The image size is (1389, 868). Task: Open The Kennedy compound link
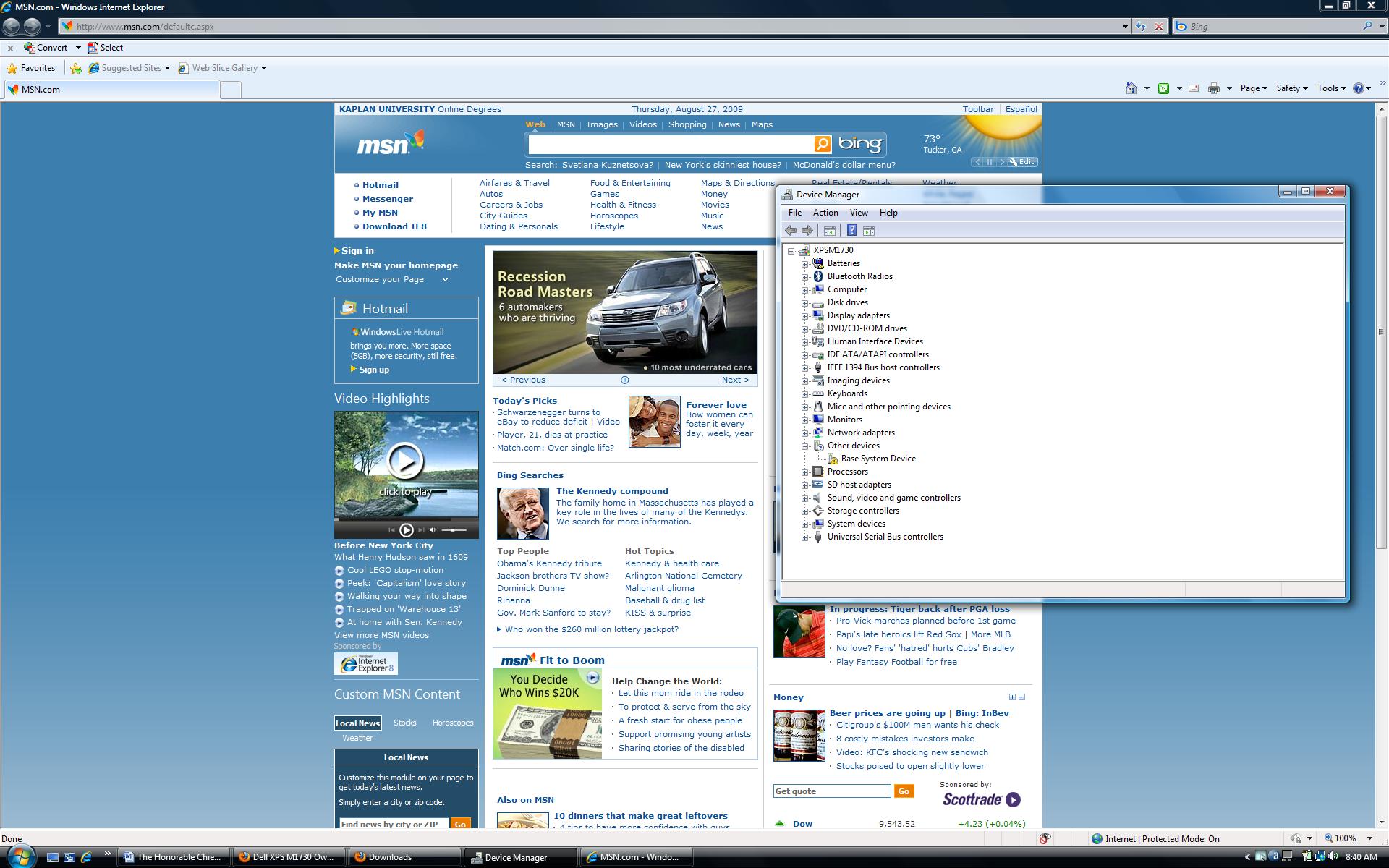click(x=612, y=491)
